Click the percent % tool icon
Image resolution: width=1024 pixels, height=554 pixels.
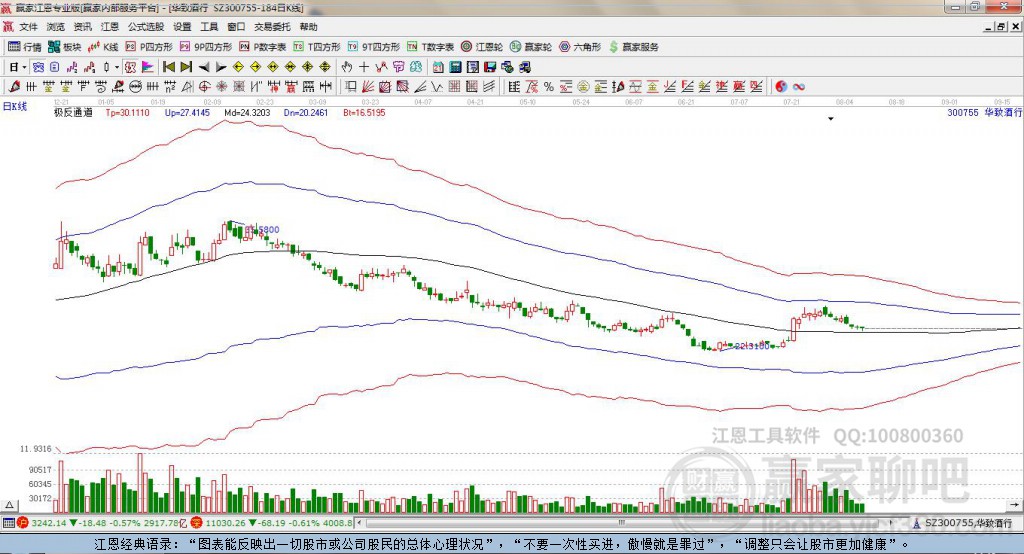pyautogui.click(x=549, y=87)
